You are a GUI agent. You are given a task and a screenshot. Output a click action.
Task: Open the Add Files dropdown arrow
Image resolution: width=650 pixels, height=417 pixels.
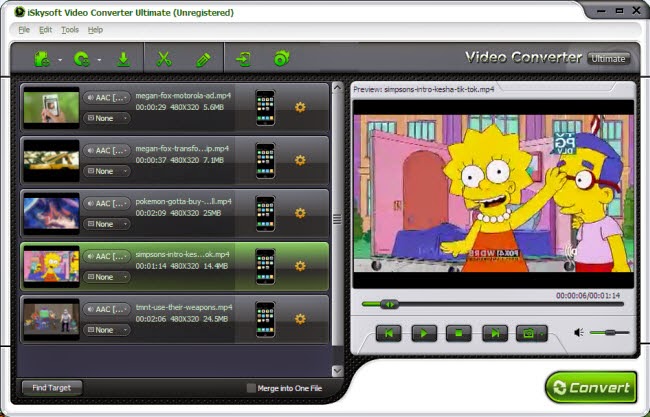pyautogui.click(x=60, y=60)
